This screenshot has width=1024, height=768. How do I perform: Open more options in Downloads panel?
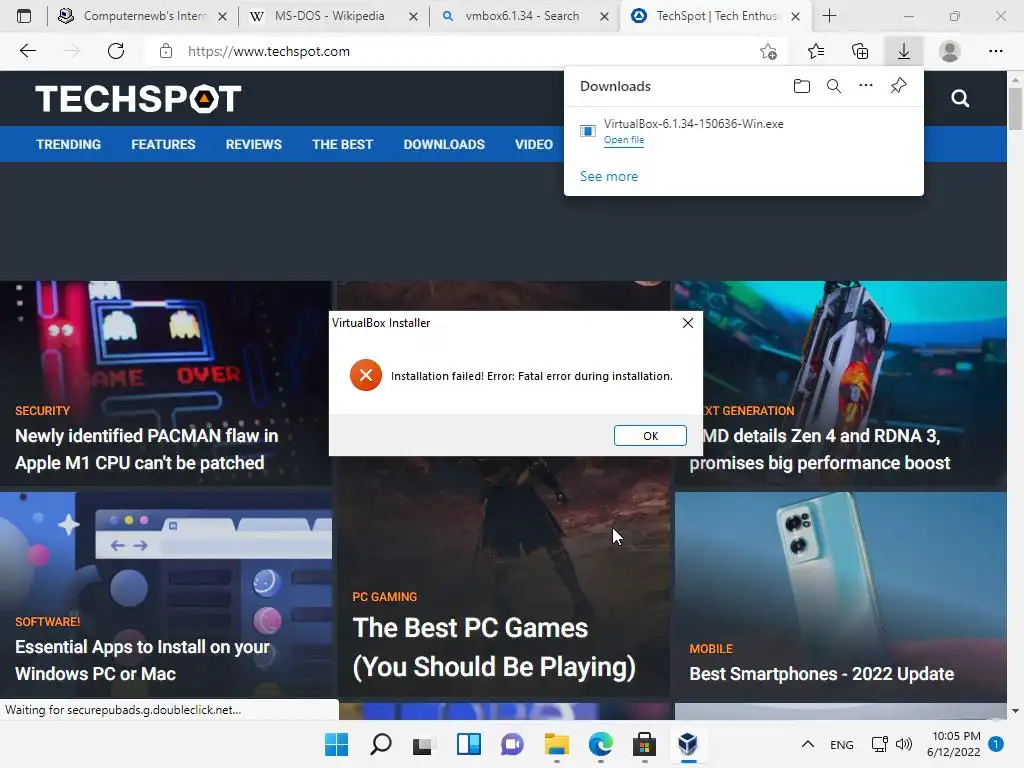866,85
